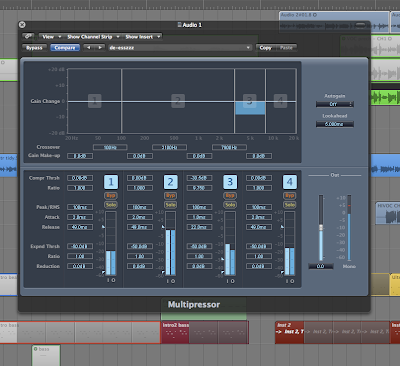This screenshot has width=400, height=366.
Task: Select band 2 number button
Action: (x=170, y=182)
